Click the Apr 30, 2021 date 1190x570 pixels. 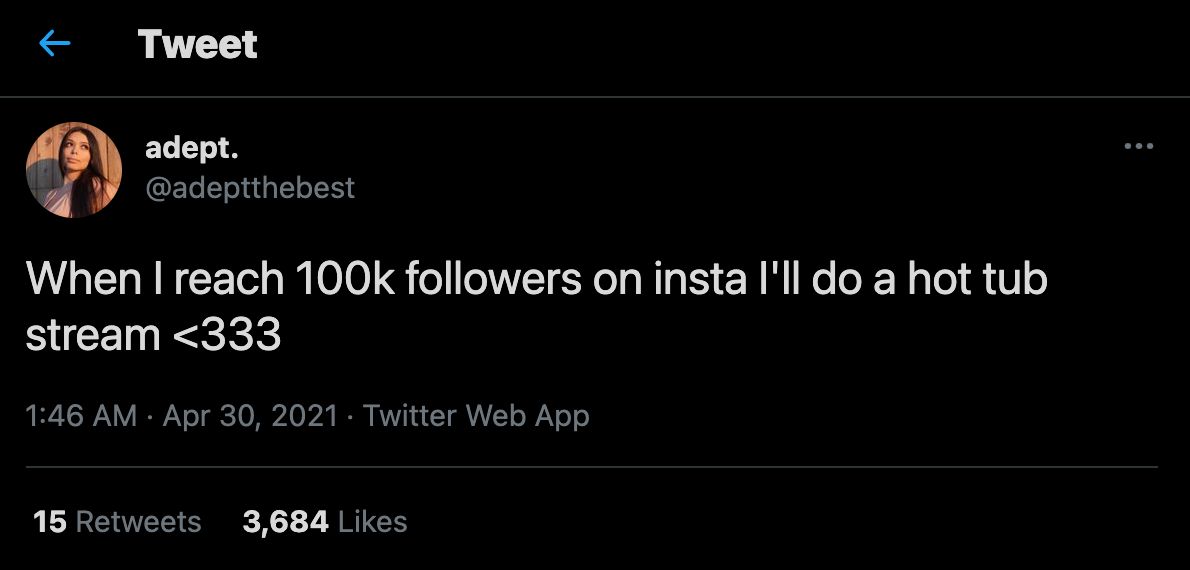click(x=250, y=416)
